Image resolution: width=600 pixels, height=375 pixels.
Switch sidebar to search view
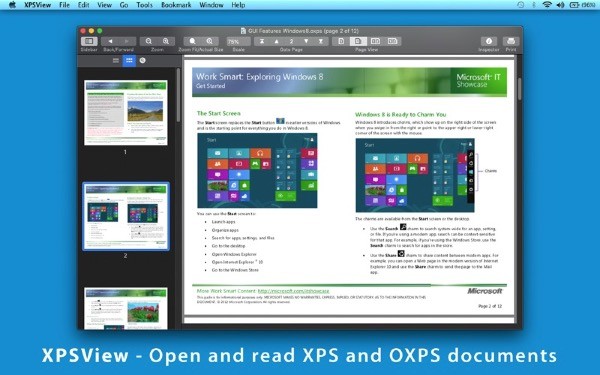click(x=142, y=60)
